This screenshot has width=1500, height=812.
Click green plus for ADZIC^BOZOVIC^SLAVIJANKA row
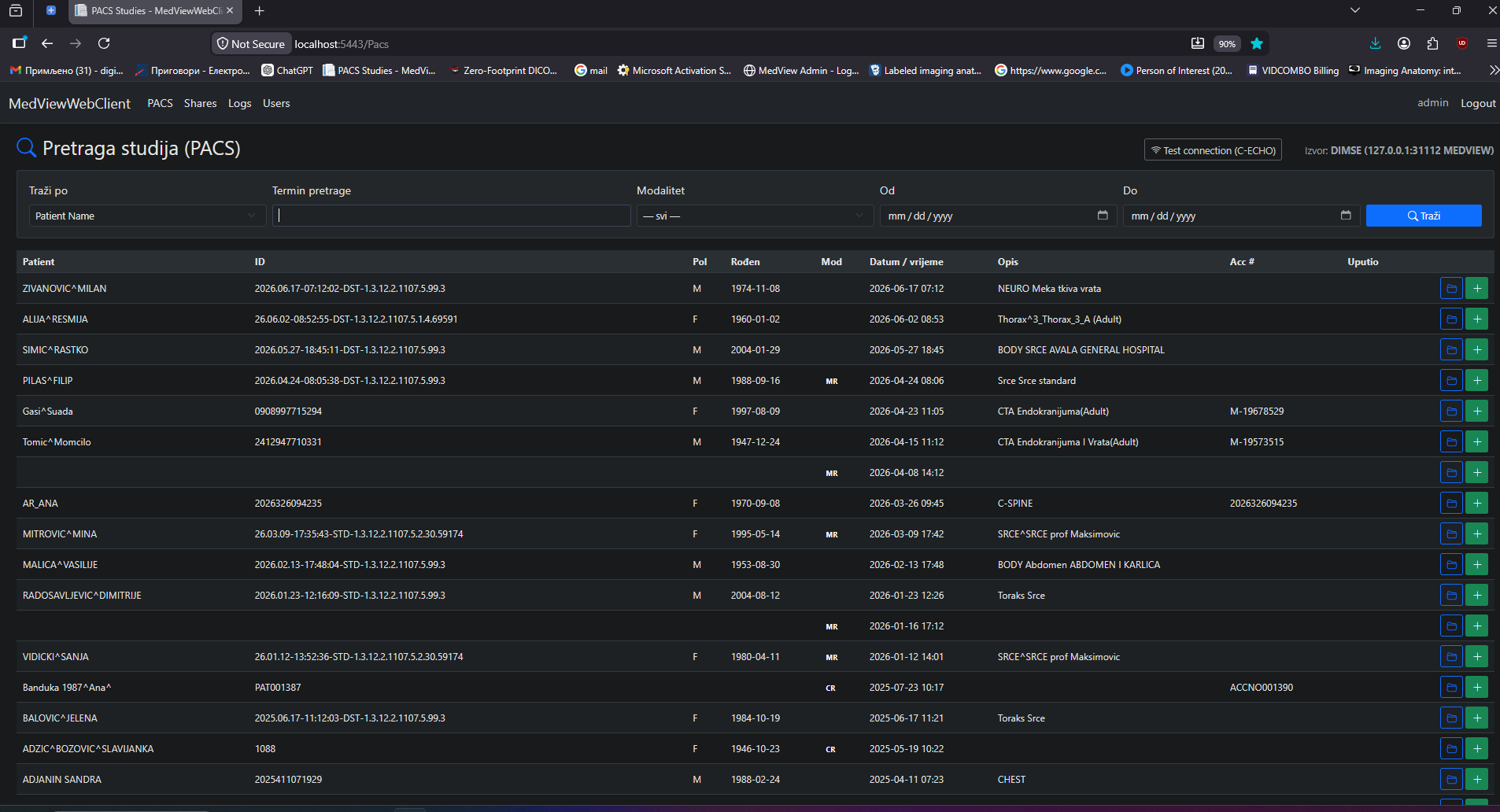tap(1477, 749)
